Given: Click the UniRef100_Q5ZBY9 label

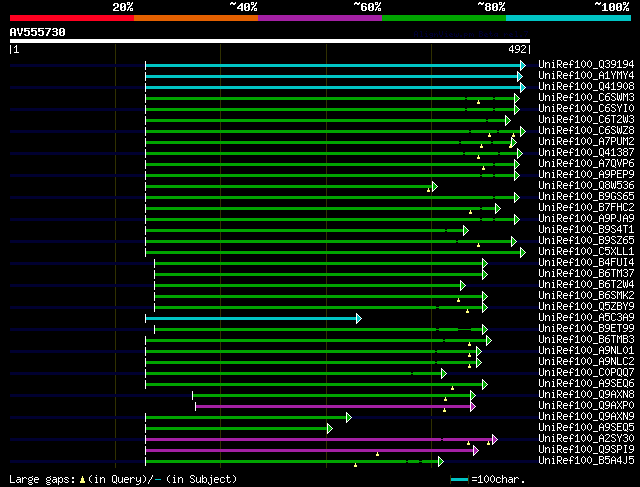Looking at the screenshot, I should pyautogui.click(x=586, y=307).
